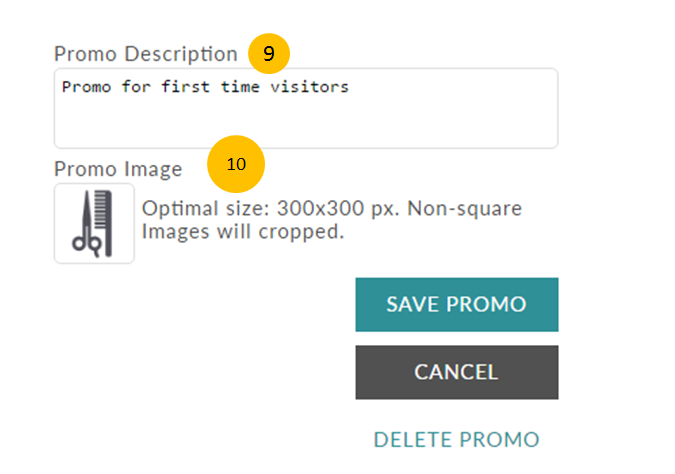Open the DELETE PROMO link
The width and height of the screenshot is (675, 474).
(456, 440)
